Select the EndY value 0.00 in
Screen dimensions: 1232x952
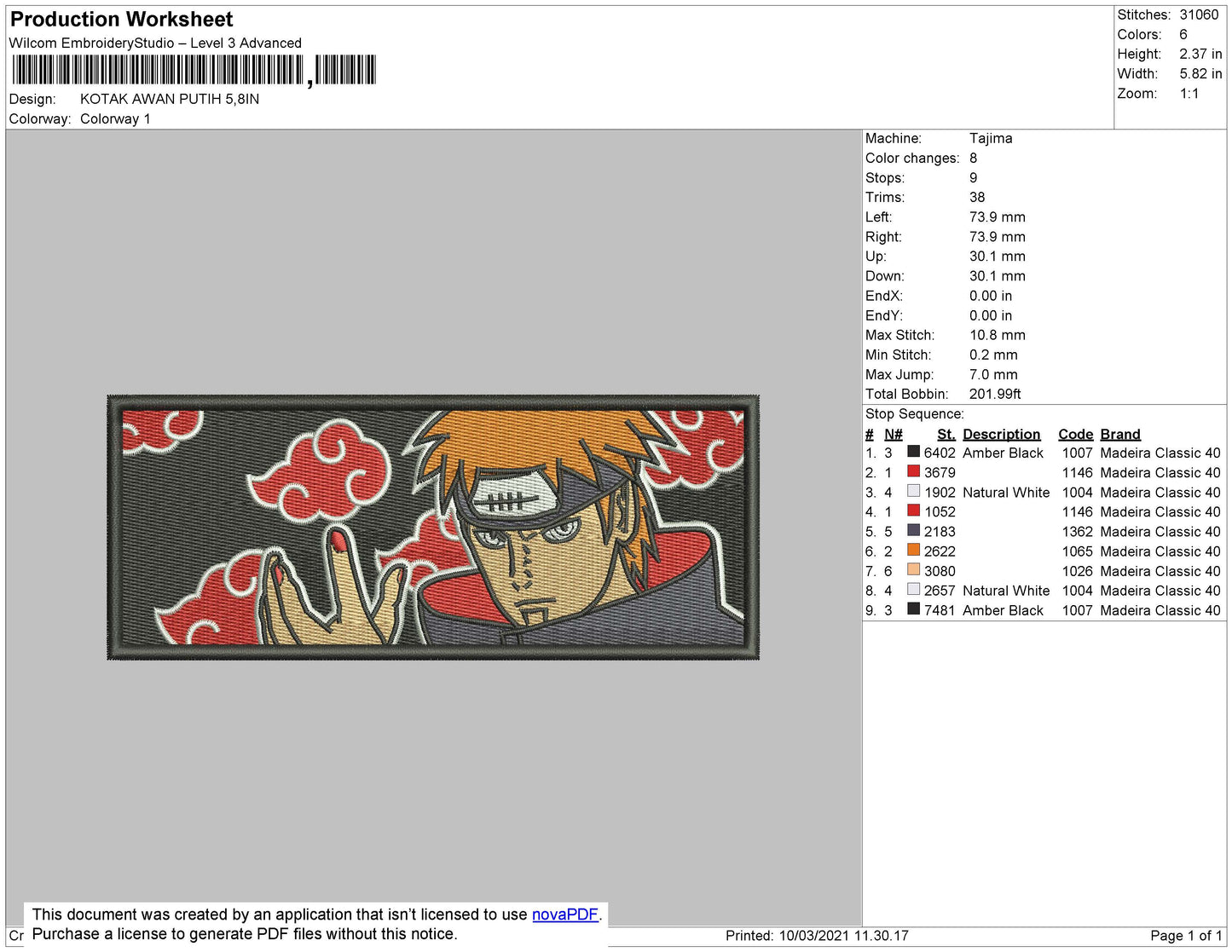coord(991,315)
